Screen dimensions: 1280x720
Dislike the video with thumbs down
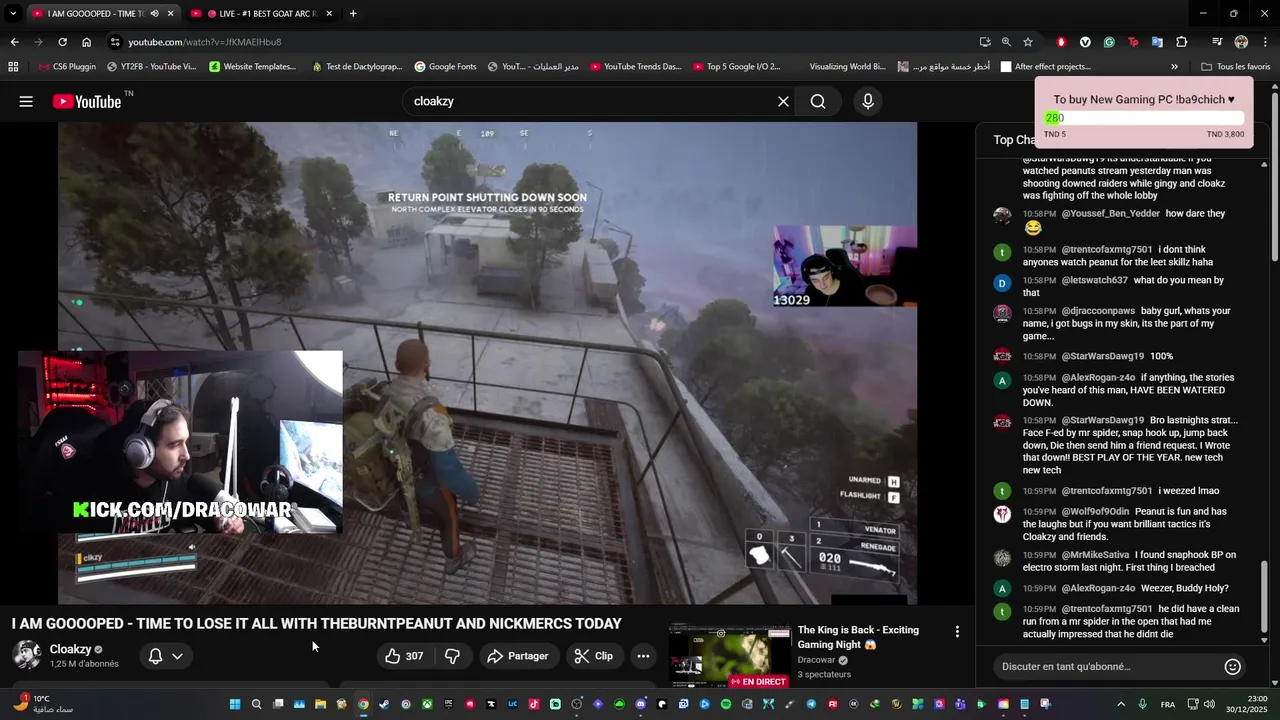(x=452, y=656)
